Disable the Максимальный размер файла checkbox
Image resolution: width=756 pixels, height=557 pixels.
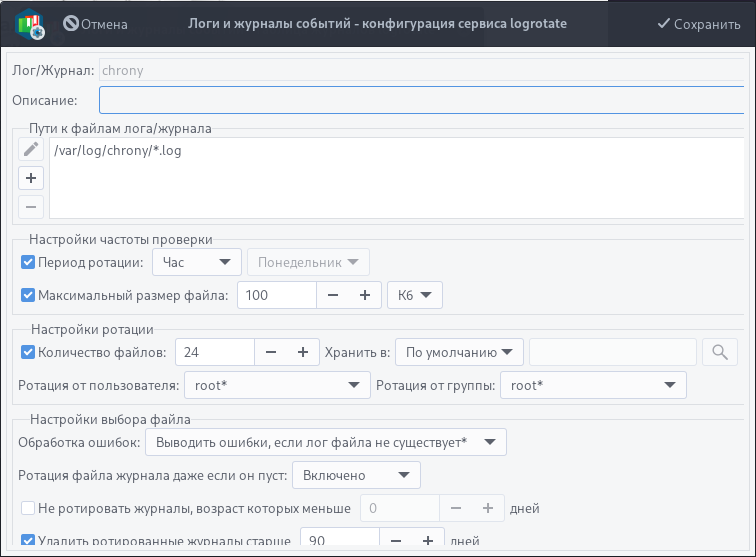pyautogui.click(x=28, y=295)
